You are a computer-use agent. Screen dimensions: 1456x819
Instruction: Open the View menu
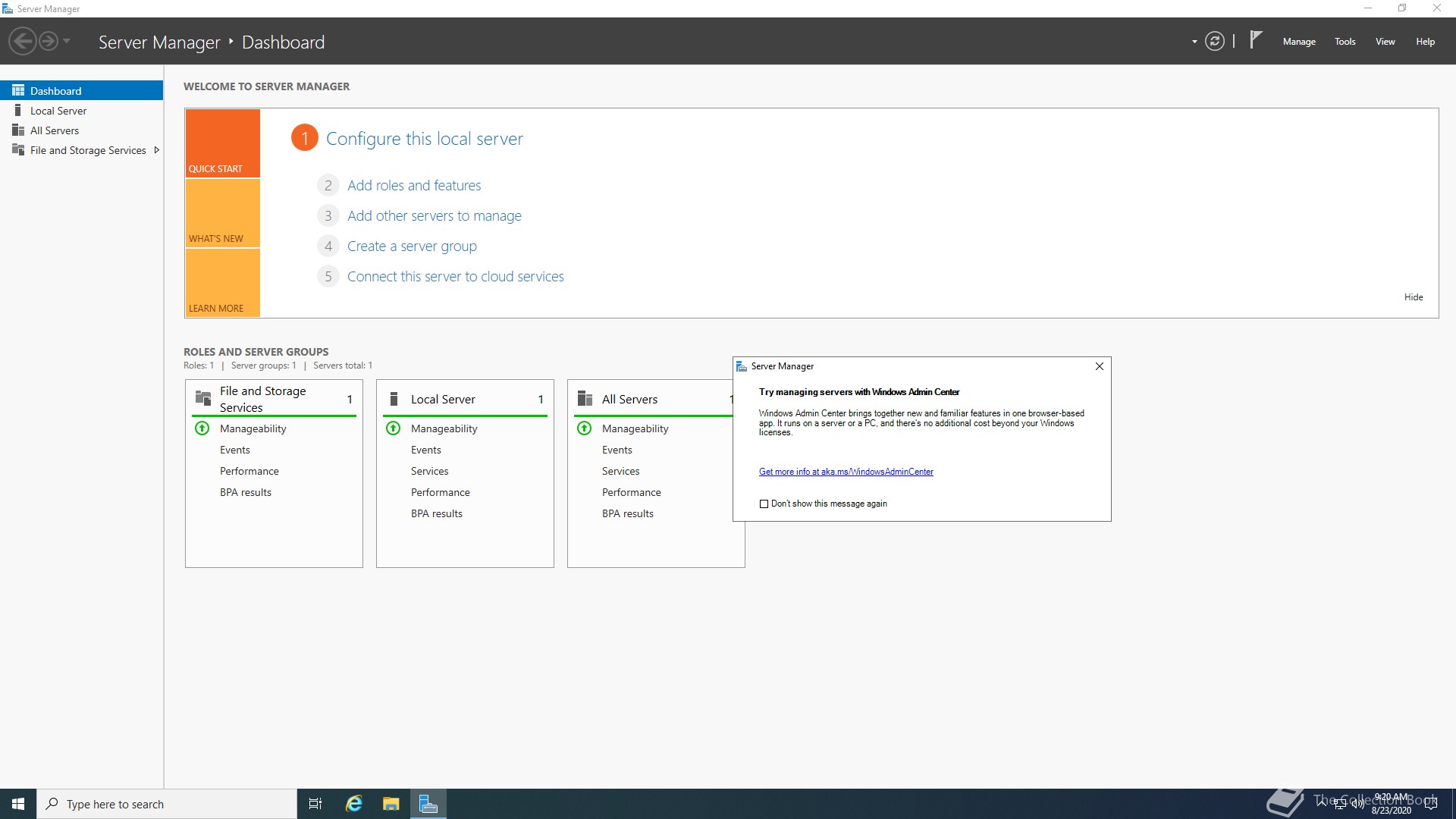click(1385, 42)
